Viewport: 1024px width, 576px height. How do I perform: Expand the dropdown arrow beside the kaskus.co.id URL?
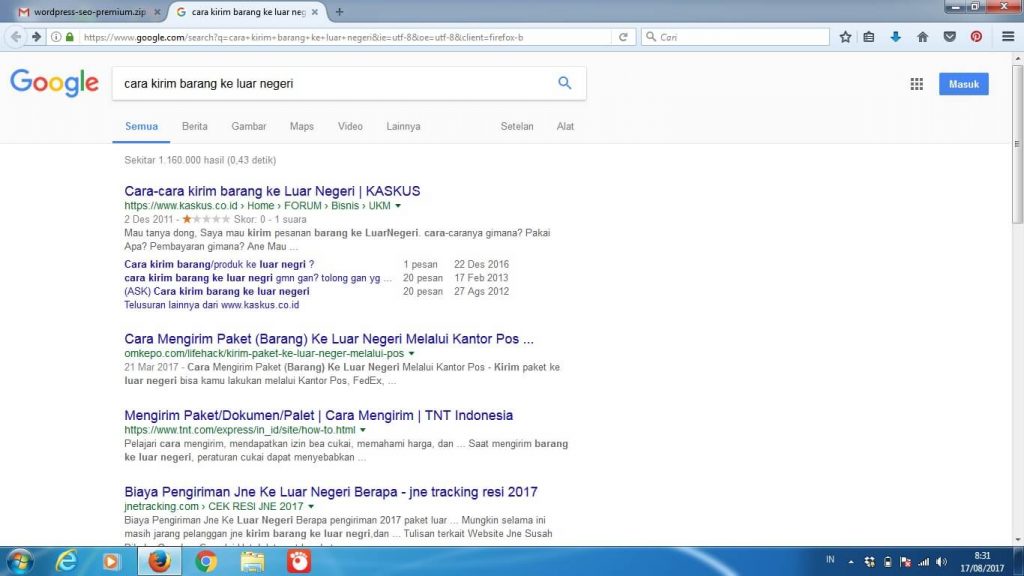point(398,206)
